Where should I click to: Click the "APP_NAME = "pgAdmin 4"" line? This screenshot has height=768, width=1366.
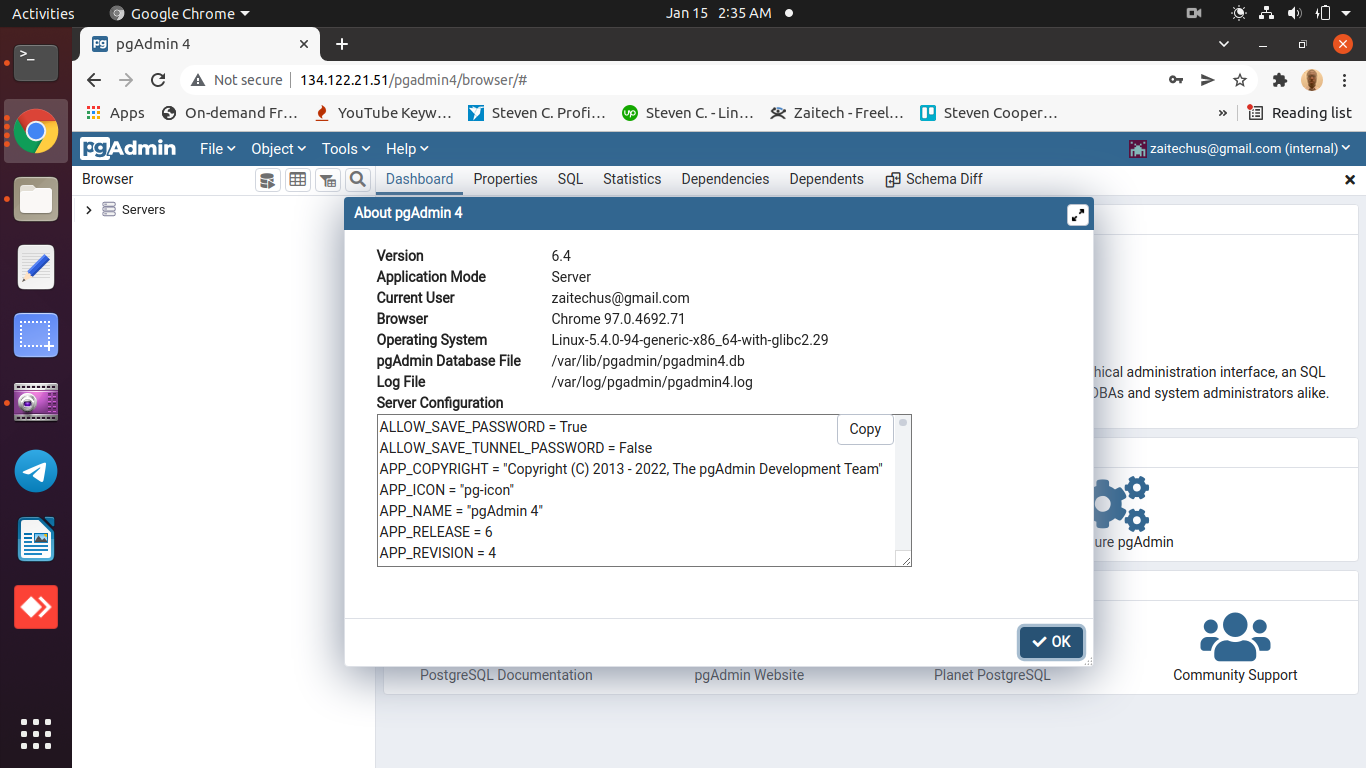pyautogui.click(x=461, y=511)
